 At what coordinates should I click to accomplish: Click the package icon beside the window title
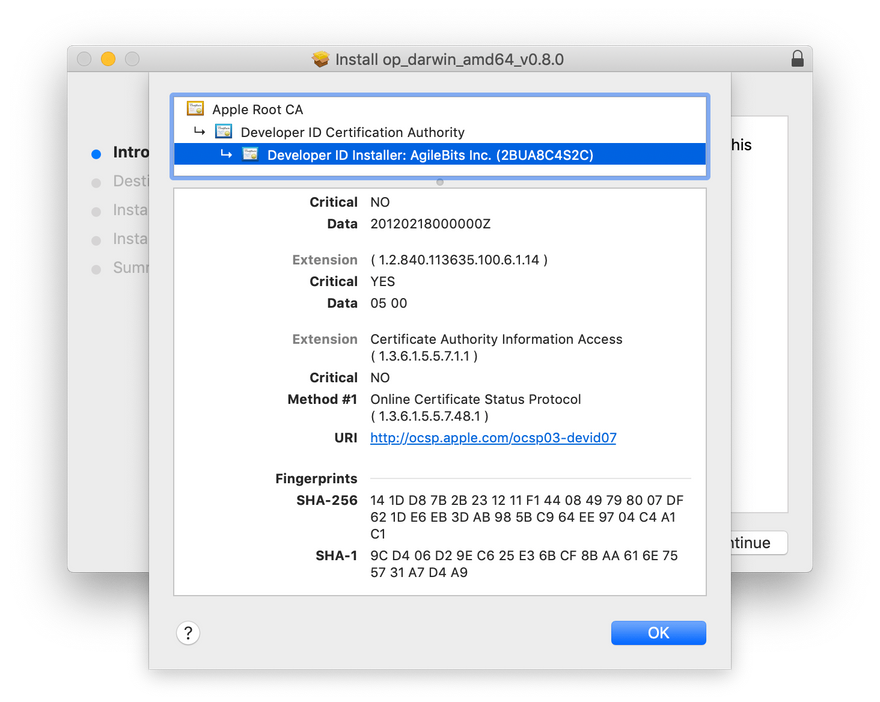tap(321, 59)
